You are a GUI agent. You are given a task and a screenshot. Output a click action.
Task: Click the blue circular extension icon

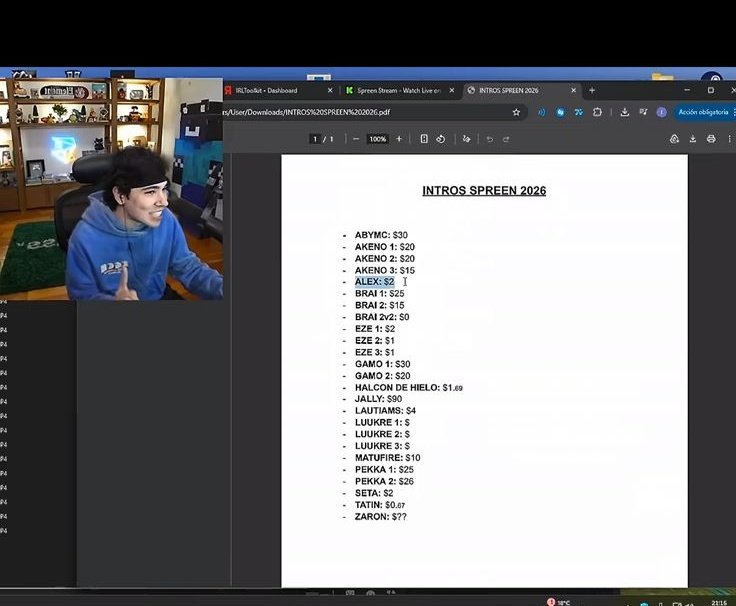click(560, 112)
